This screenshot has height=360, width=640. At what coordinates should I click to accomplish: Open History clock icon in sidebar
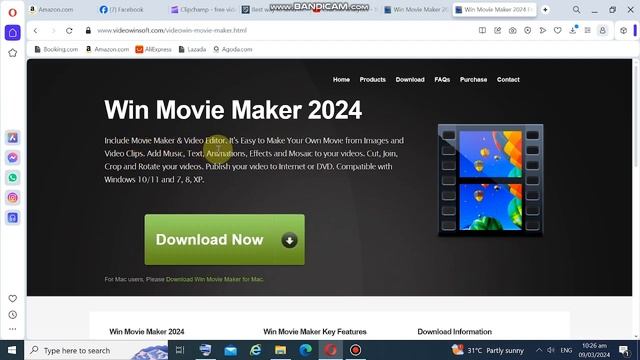13,315
